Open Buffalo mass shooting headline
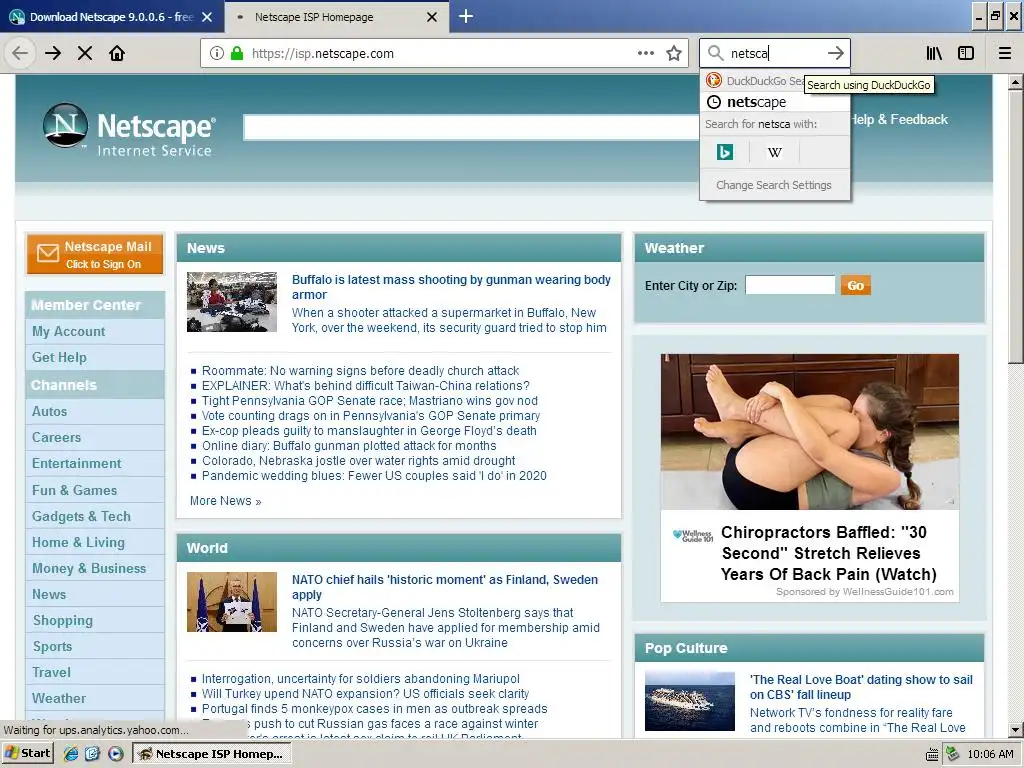Image resolution: width=1024 pixels, height=768 pixels. tap(451, 287)
